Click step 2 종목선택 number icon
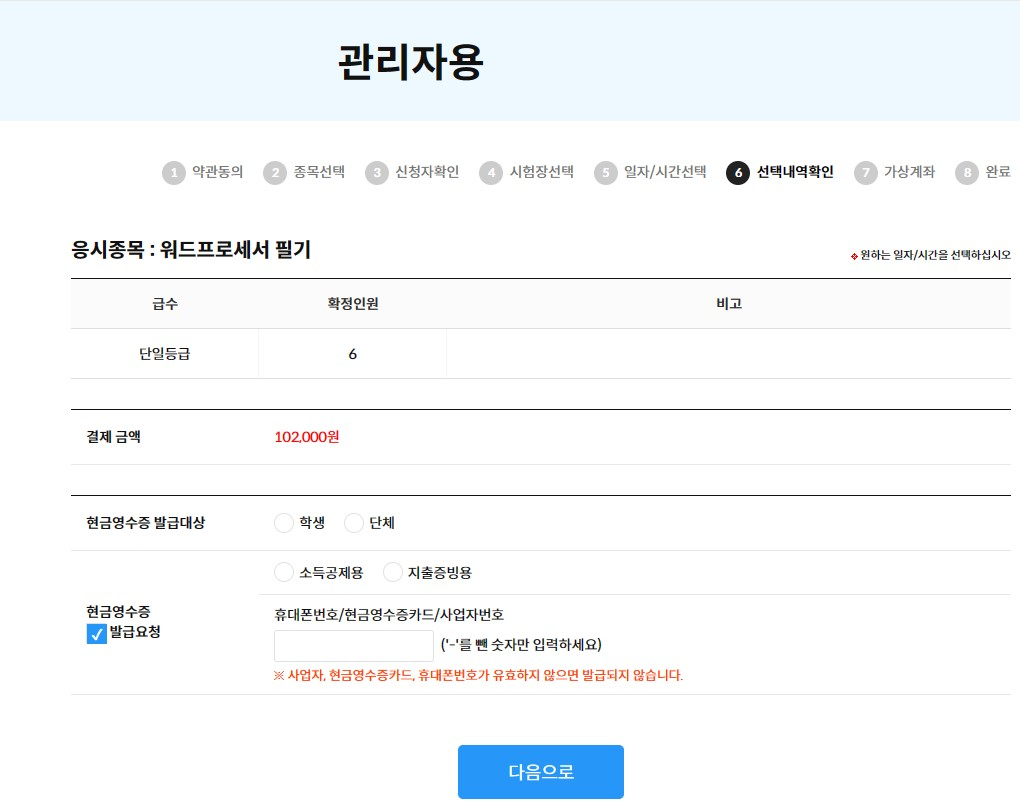The width and height of the screenshot is (1020, 811). tap(275, 173)
